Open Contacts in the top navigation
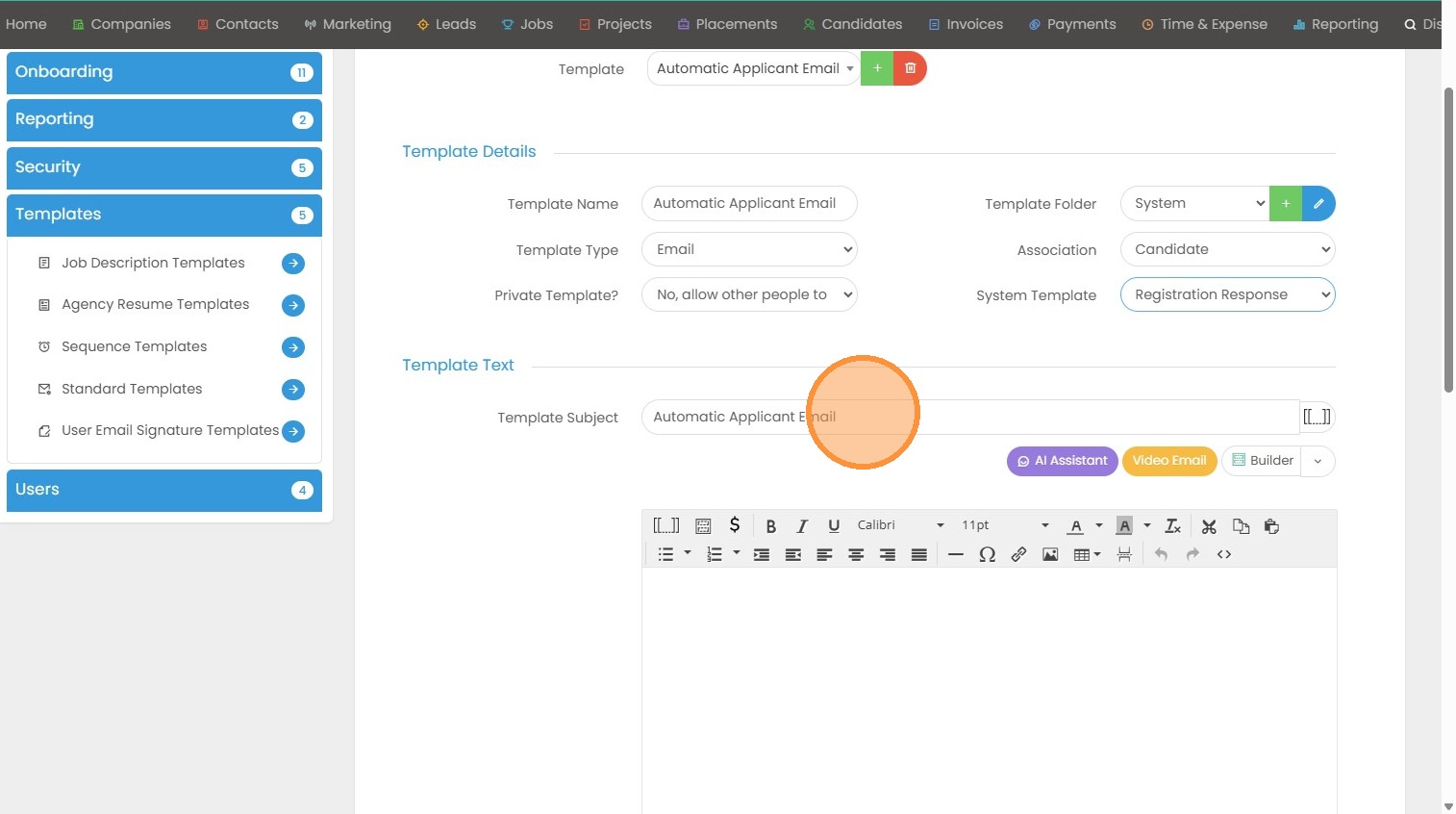The height and width of the screenshot is (814, 1456). pyautogui.click(x=238, y=24)
